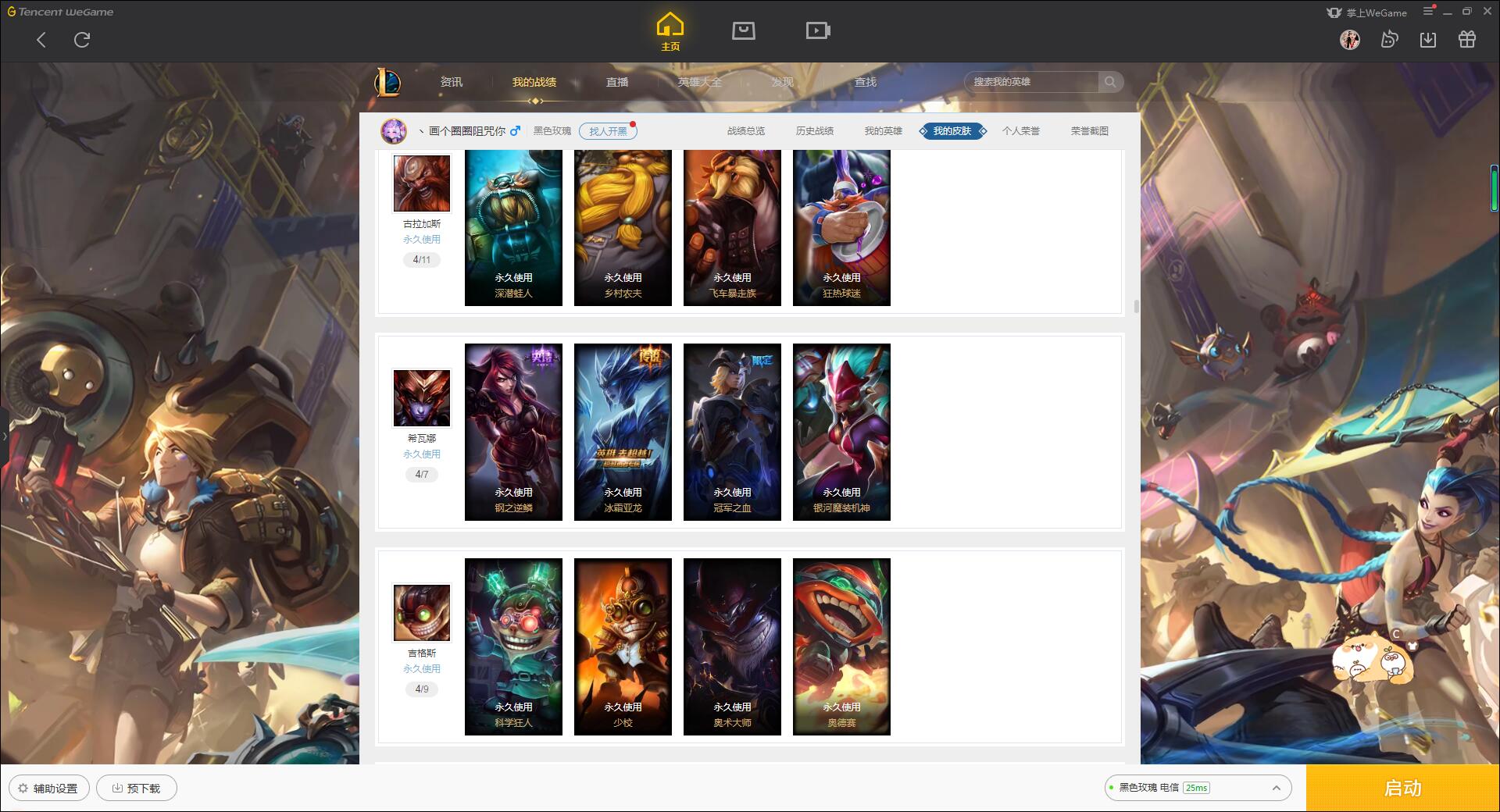The width and height of the screenshot is (1500, 812).
Task: Click the hamster mascot floating widget
Action: [x=1373, y=660]
